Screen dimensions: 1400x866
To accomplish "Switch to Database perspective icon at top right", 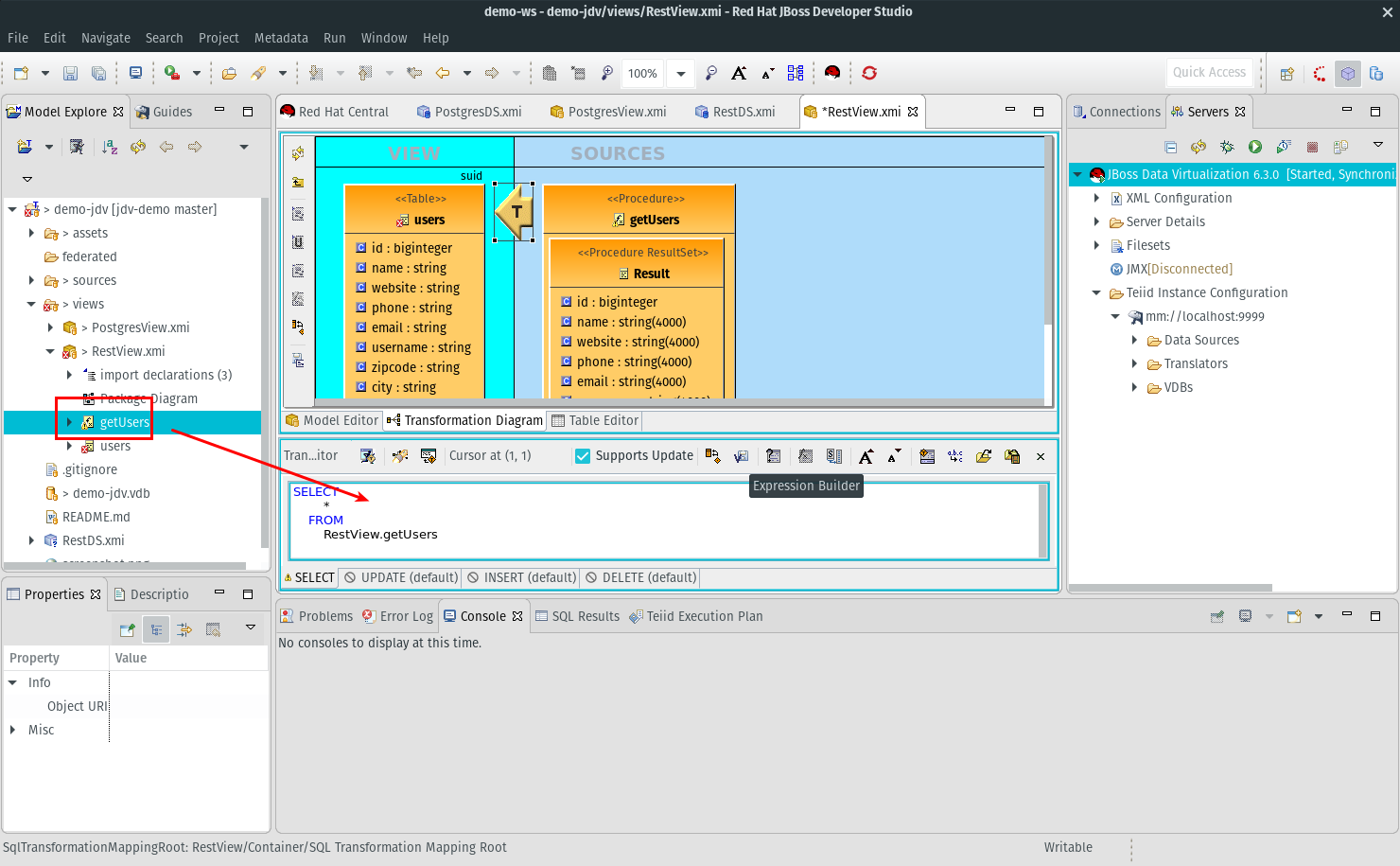I will 1376,73.
